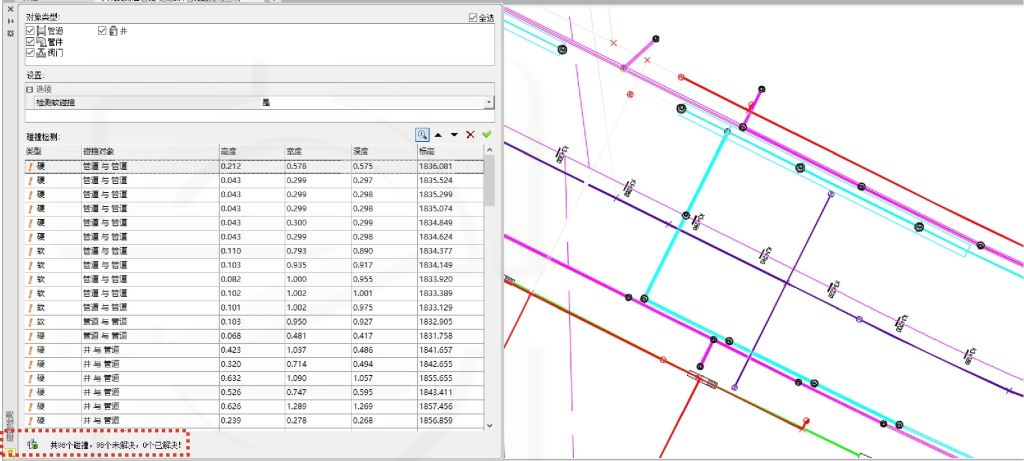Sort by the 深度 column header
The image size is (1024, 461).
point(384,151)
